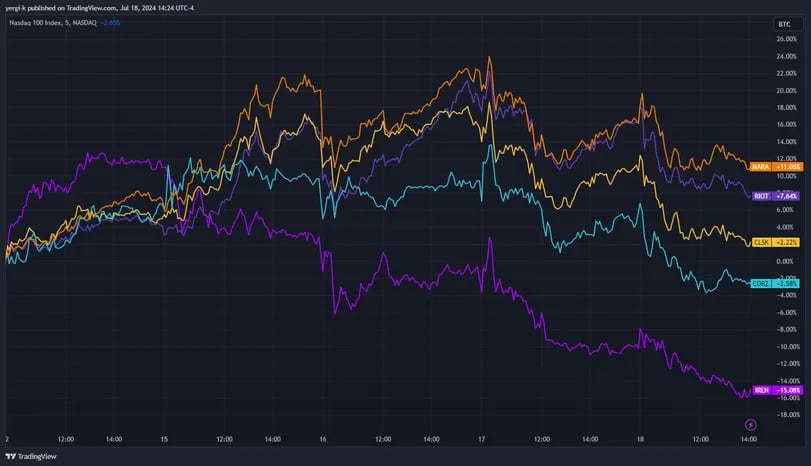Jump to date 17 on time axis

(482, 439)
